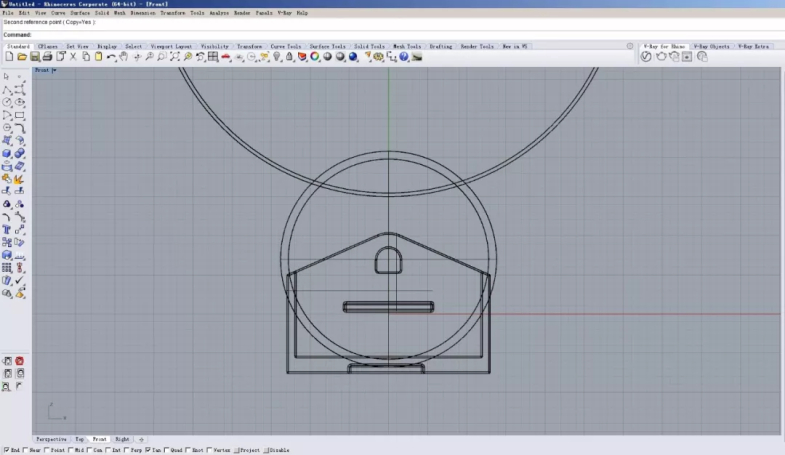The height and width of the screenshot is (455, 785).
Task: Open the V-Ray render teapot icon
Action: [x=660, y=57]
